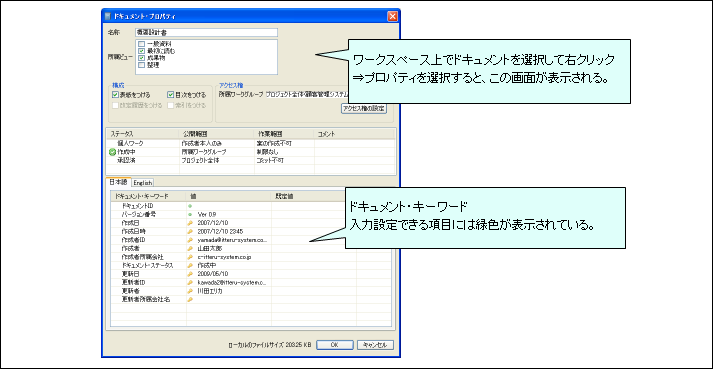Image resolution: width=714 pixels, height=370 pixels.
Task: Click the 山田太郎 value
Action: [209, 248]
